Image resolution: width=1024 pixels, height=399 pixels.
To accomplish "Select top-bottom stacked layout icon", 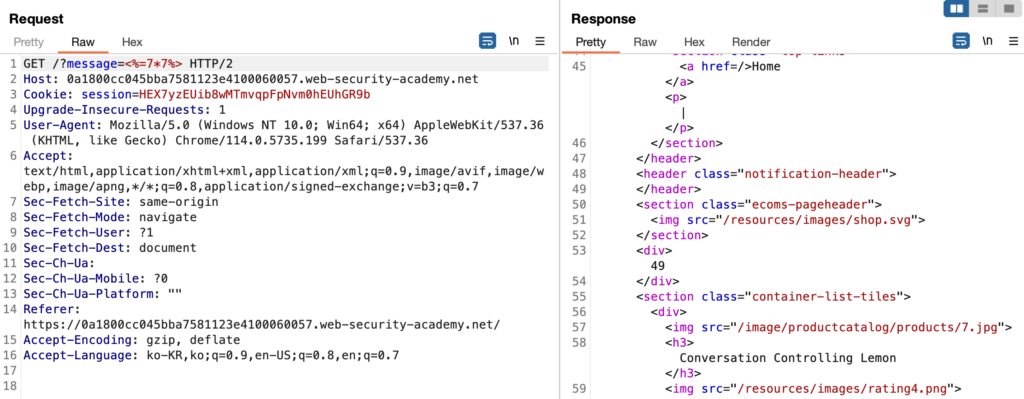I will coord(982,8).
